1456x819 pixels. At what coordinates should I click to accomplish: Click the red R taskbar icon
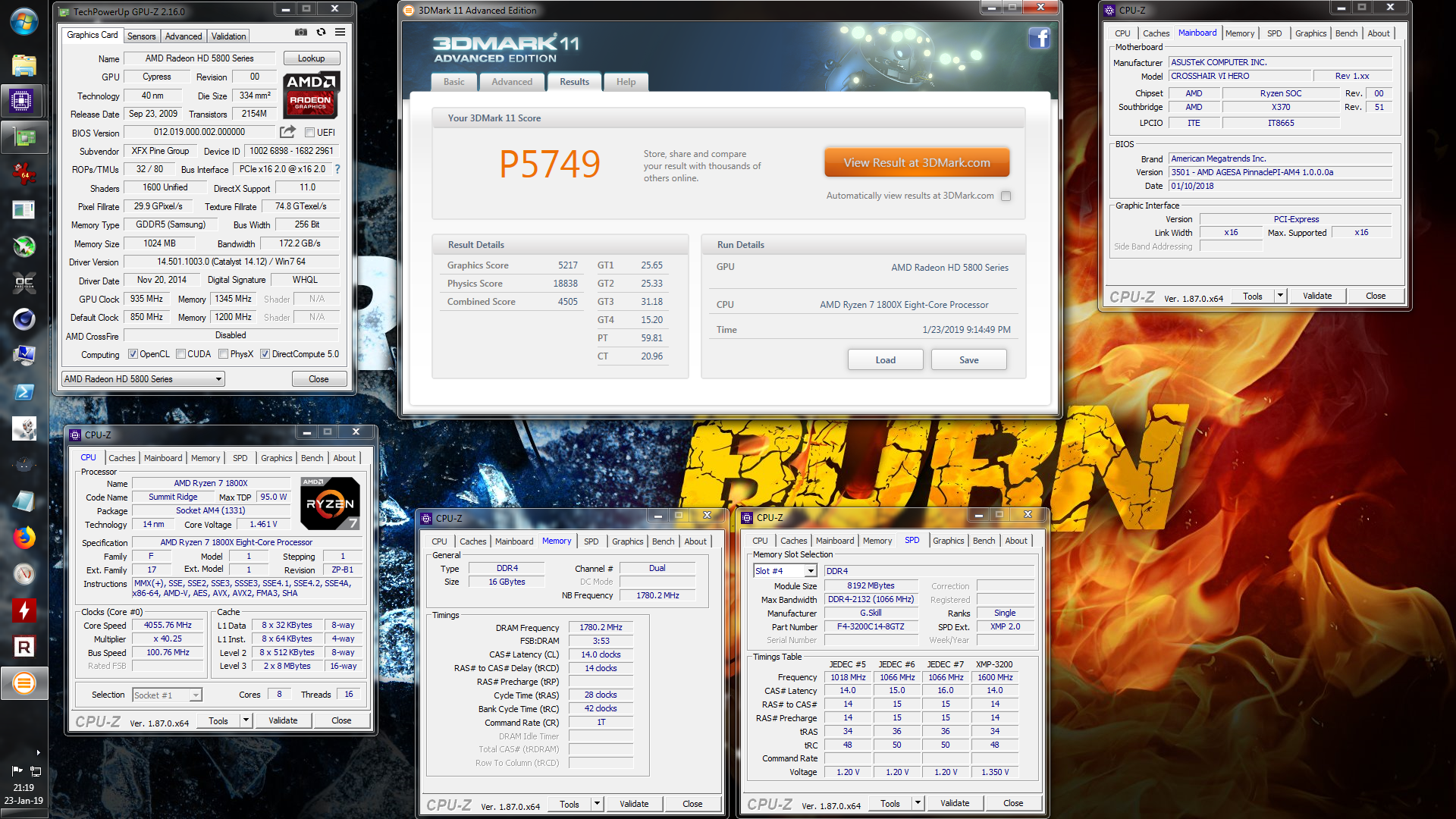[x=24, y=647]
